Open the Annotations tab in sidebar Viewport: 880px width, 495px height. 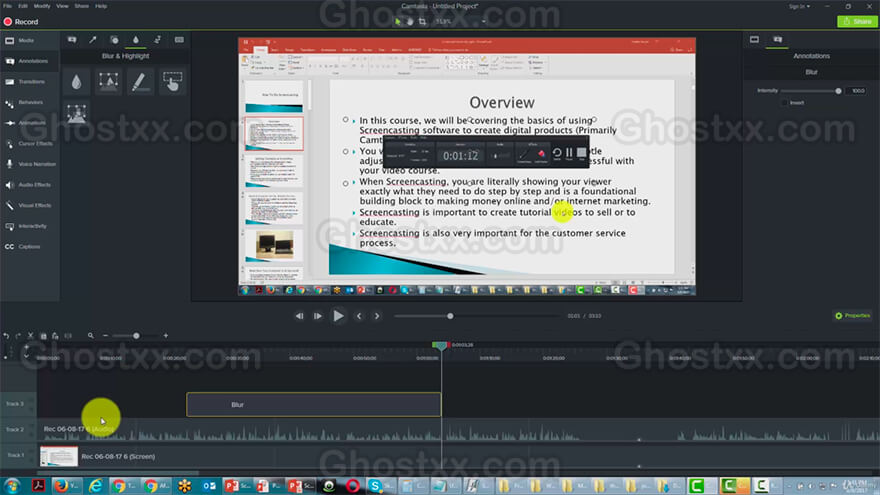[x=30, y=61]
